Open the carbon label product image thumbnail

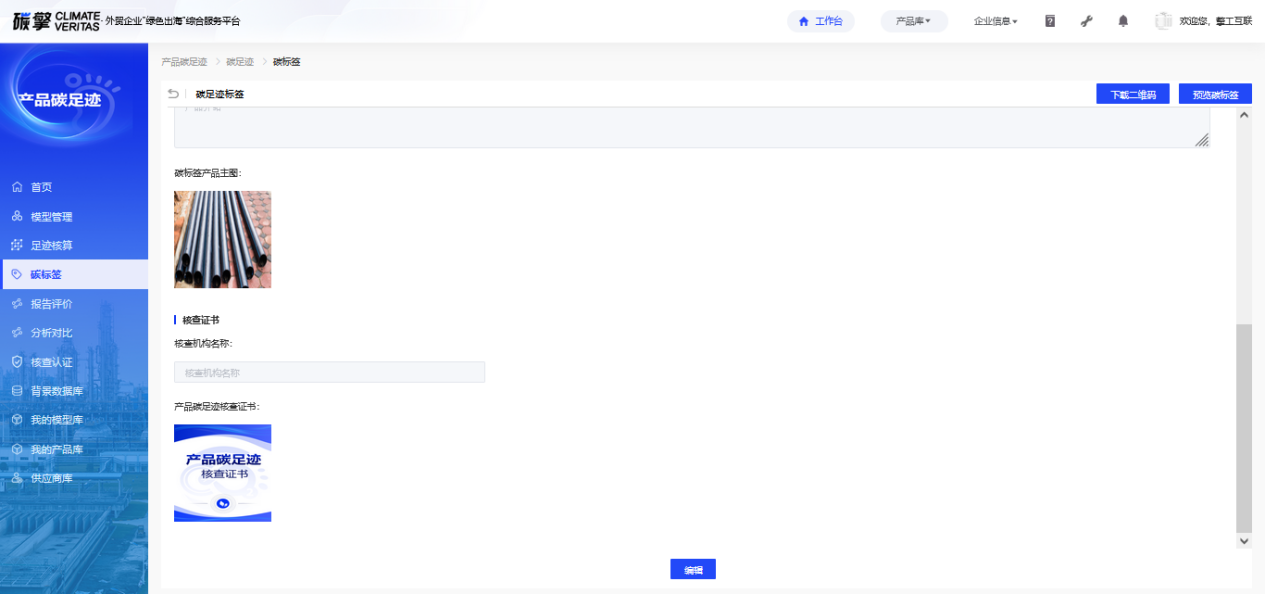click(x=222, y=239)
